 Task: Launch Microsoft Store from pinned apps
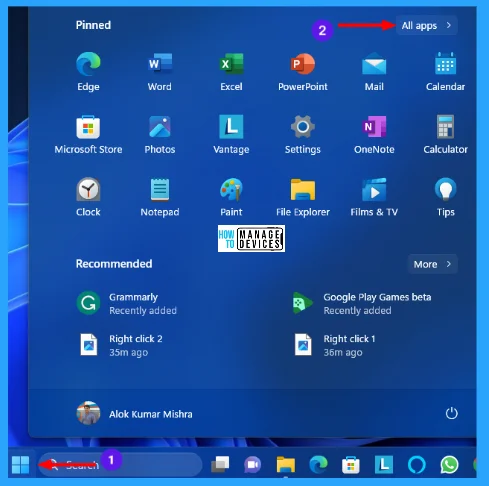click(x=88, y=134)
